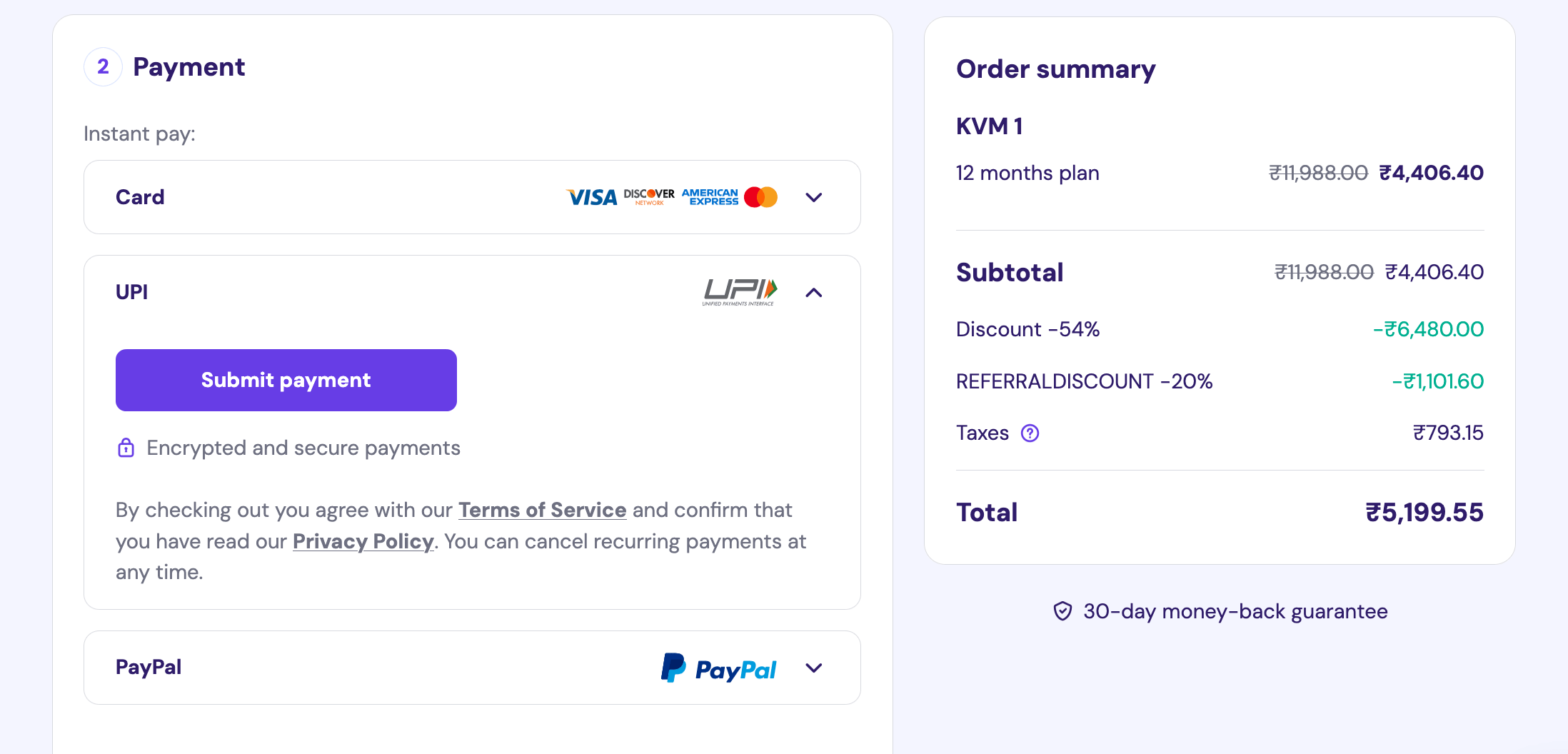Click the step 2 number badge
Viewport: 1568px width, 754px height.
pos(103,67)
